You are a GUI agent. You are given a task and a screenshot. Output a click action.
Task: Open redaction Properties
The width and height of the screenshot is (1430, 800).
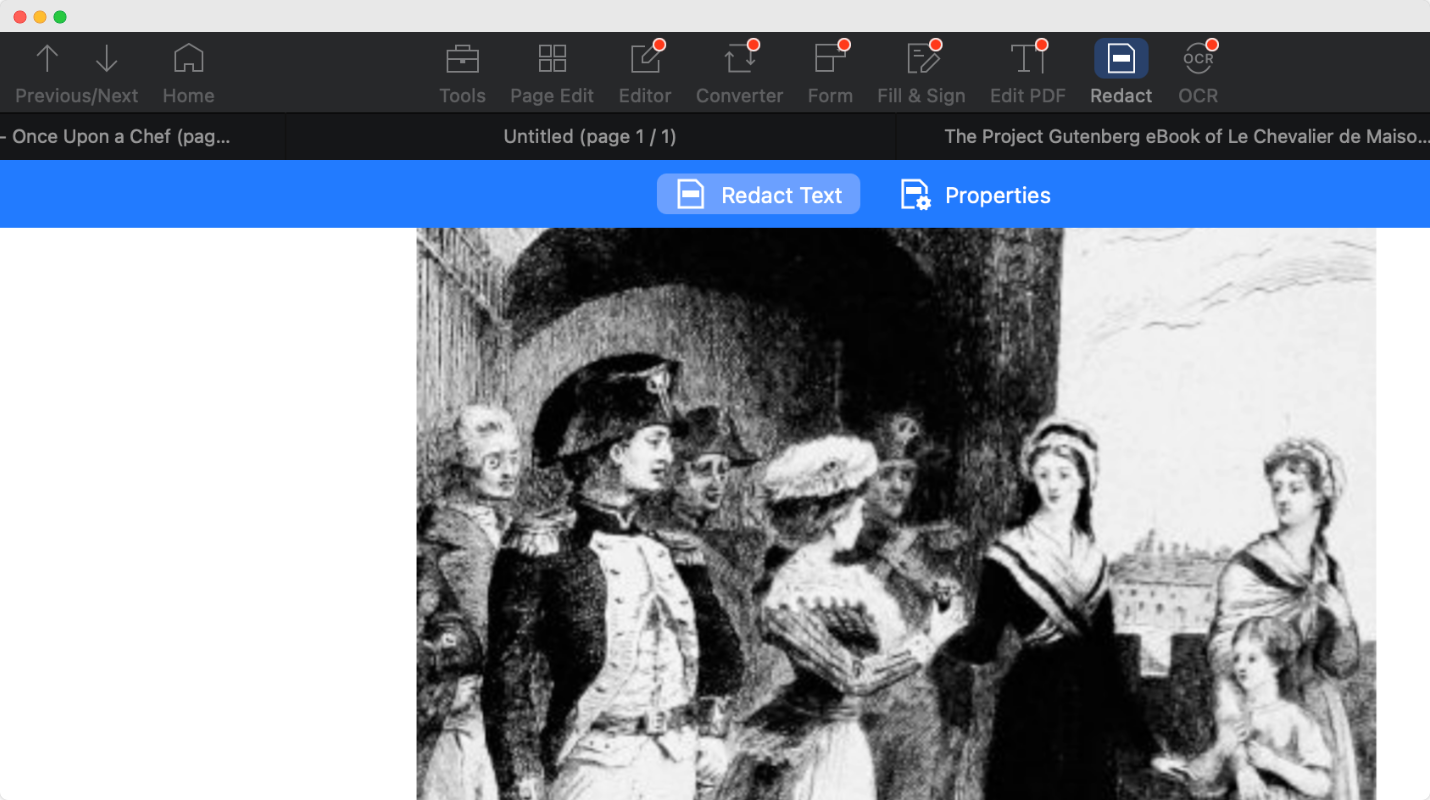coord(976,194)
